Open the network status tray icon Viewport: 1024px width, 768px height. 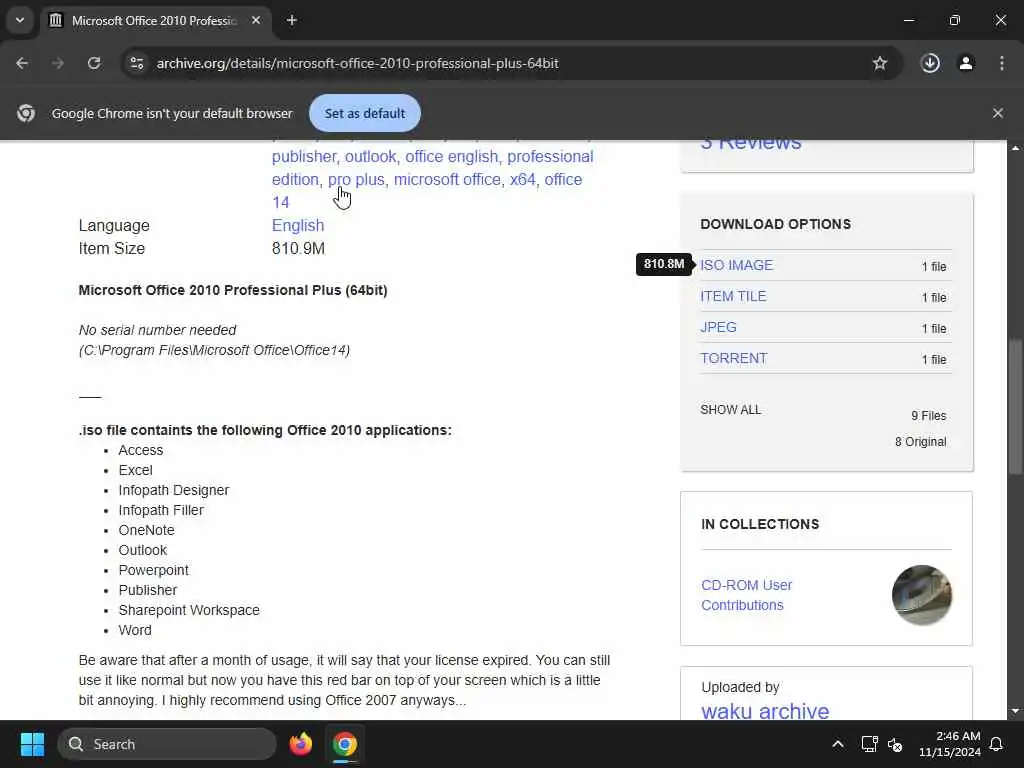[x=869, y=744]
